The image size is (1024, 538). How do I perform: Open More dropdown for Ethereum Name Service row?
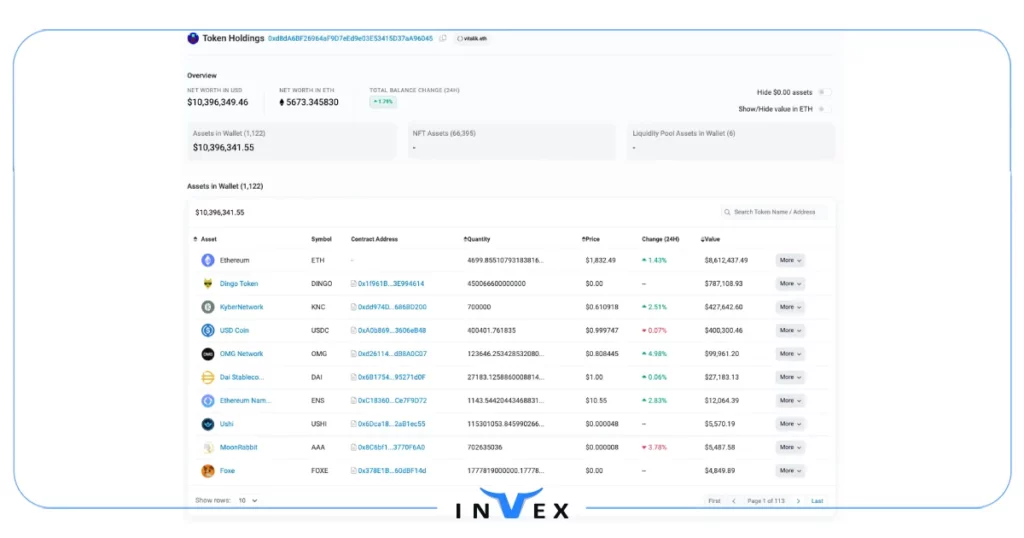[790, 401]
